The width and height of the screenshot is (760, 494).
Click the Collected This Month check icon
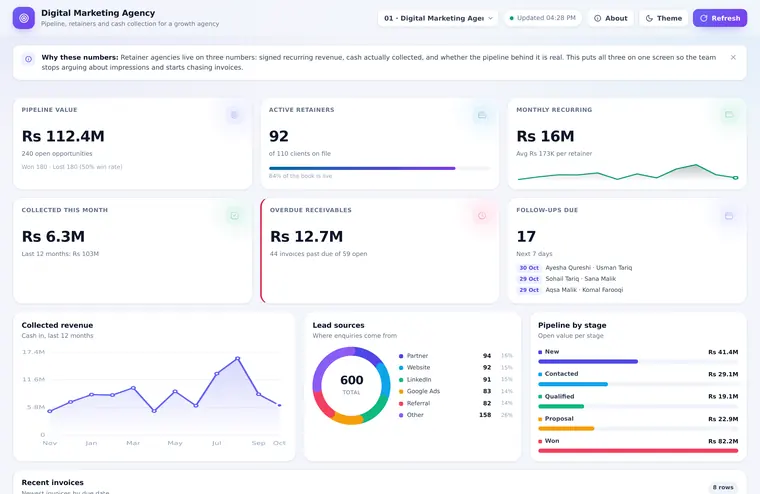click(x=234, y=216)
